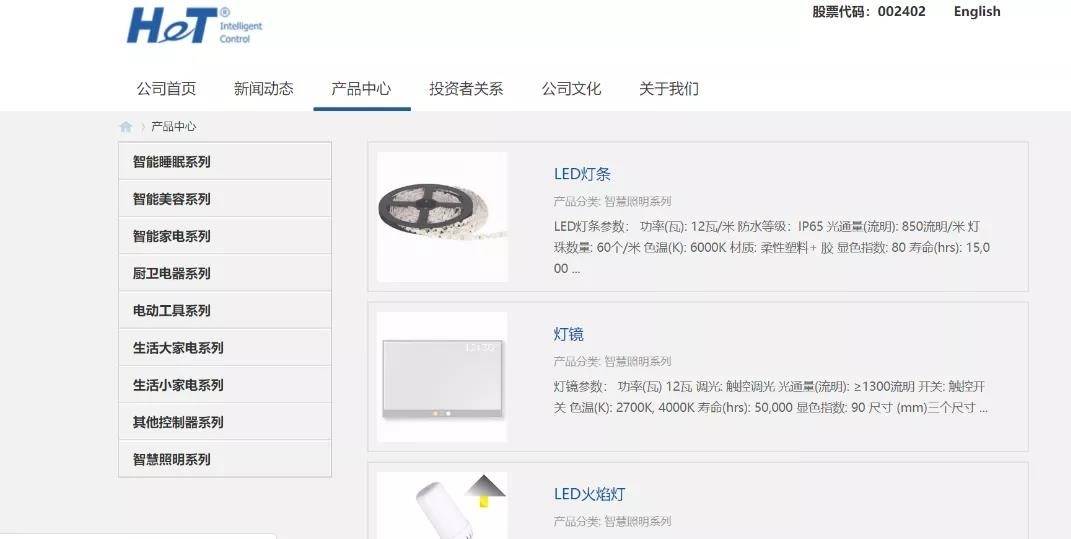Open 关于我们 navigation item

[x=669, y=89]
